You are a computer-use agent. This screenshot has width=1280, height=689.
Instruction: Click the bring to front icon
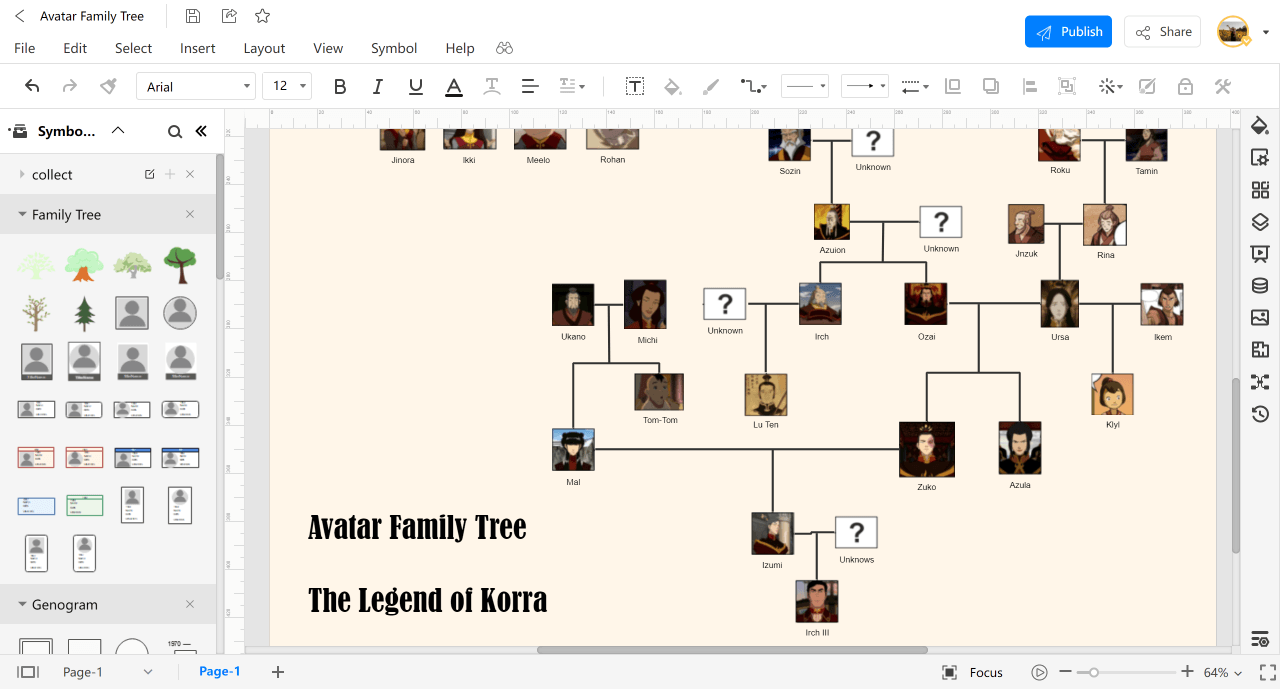[x=952, y=86]
